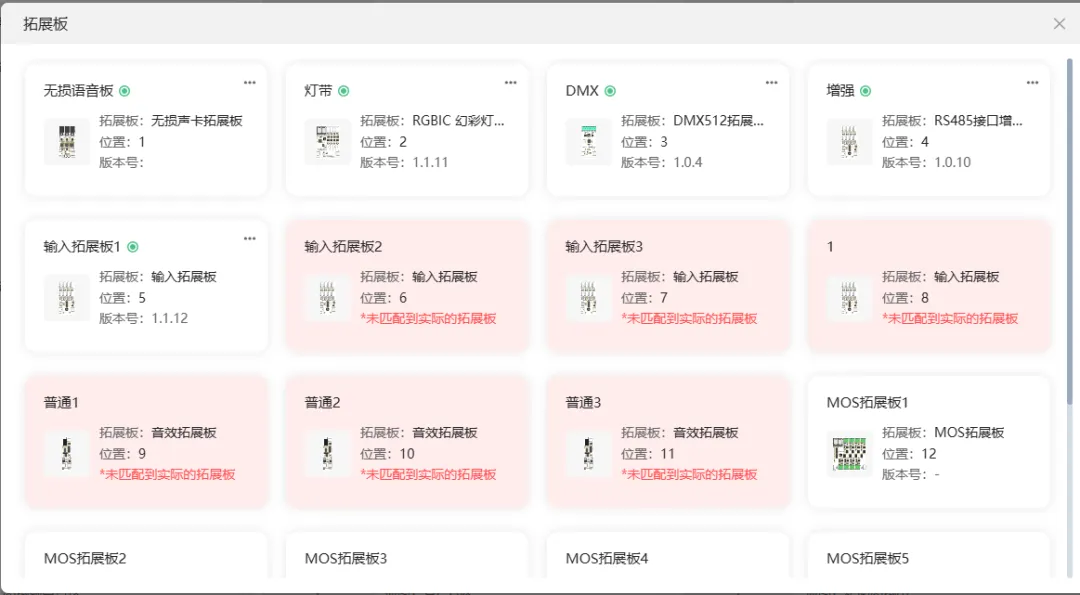This screenshot has height=595, width=1080.
Task: Click version number 1.0.4 on DMX card
Action: [688, 163]
